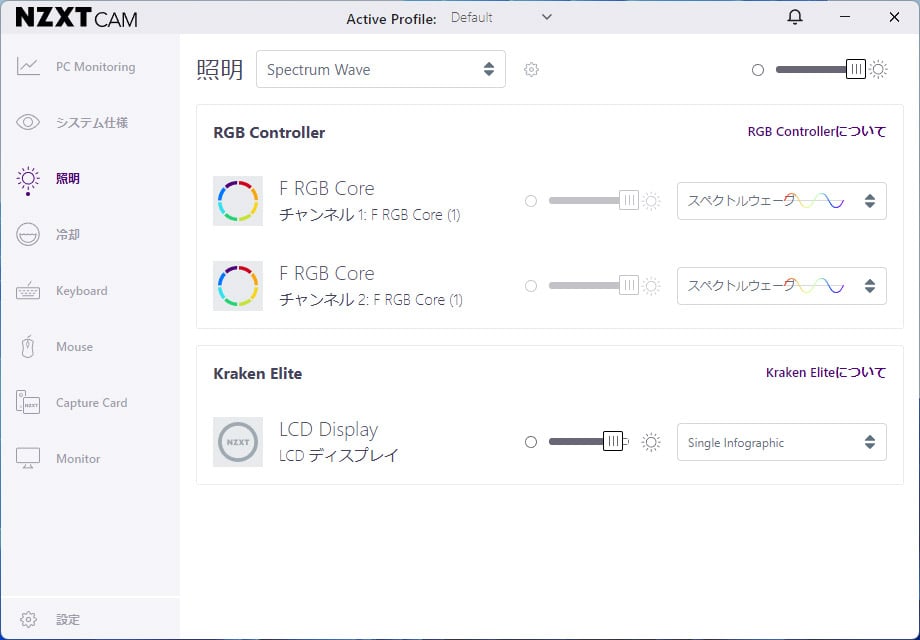Image resolution: width=920 pixels, height=640 pixels.
Task: Click channel 1 min brightness circle
Action: pos(530,201)
